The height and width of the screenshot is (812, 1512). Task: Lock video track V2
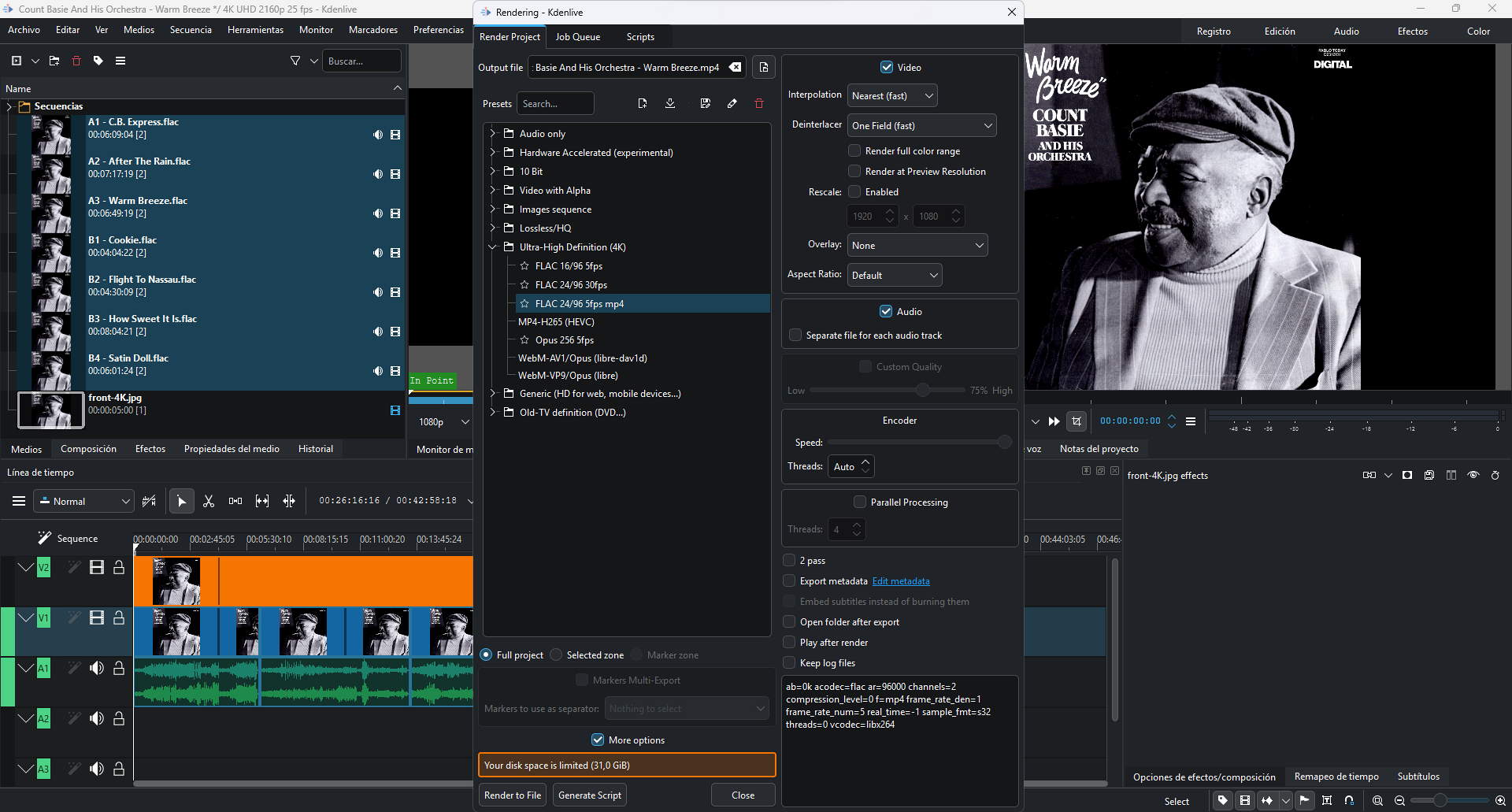click(119, 567)
